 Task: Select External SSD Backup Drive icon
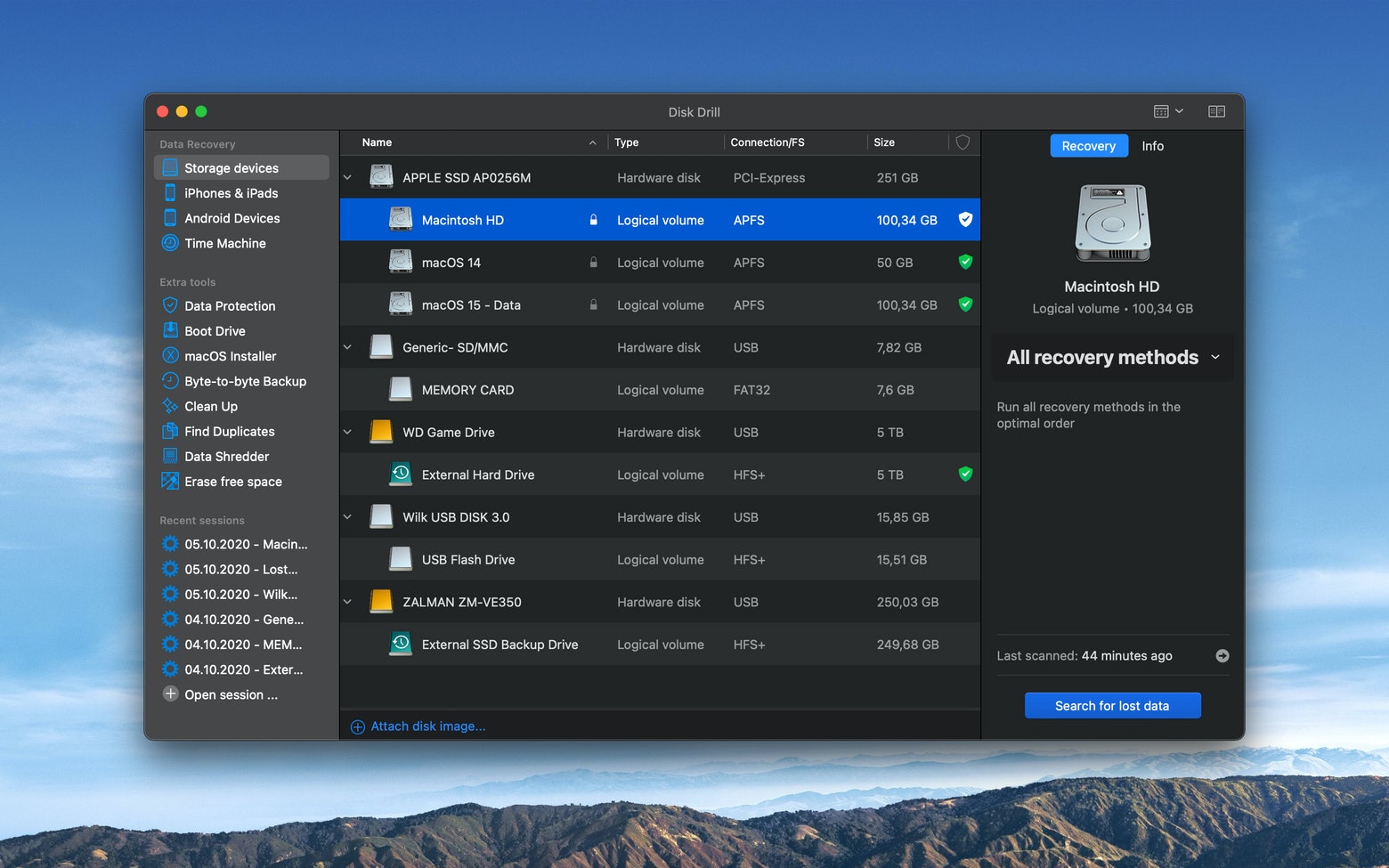(401, 644)
